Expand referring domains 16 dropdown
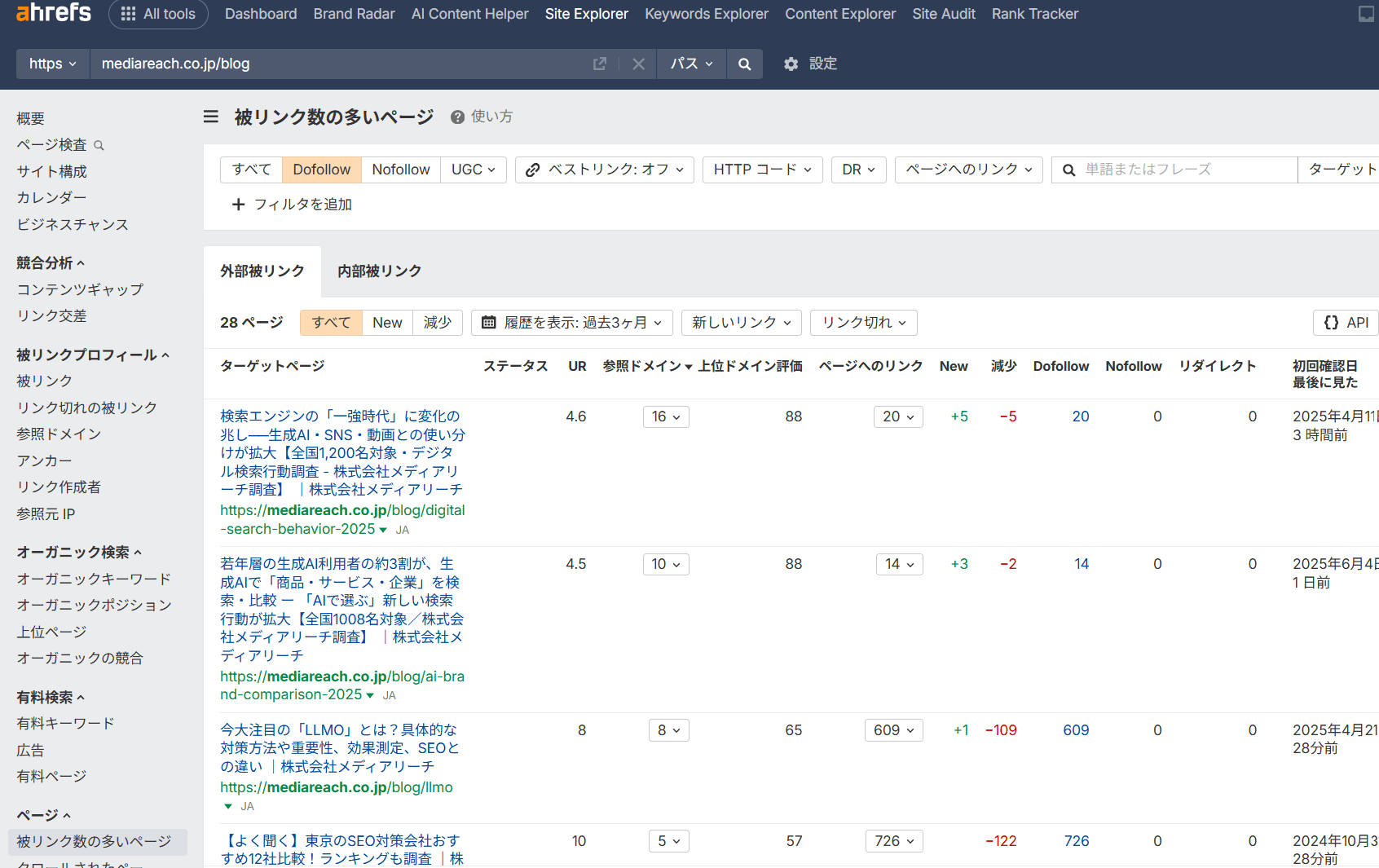This screenshot has width=1379, height=868. coord(666,416)
